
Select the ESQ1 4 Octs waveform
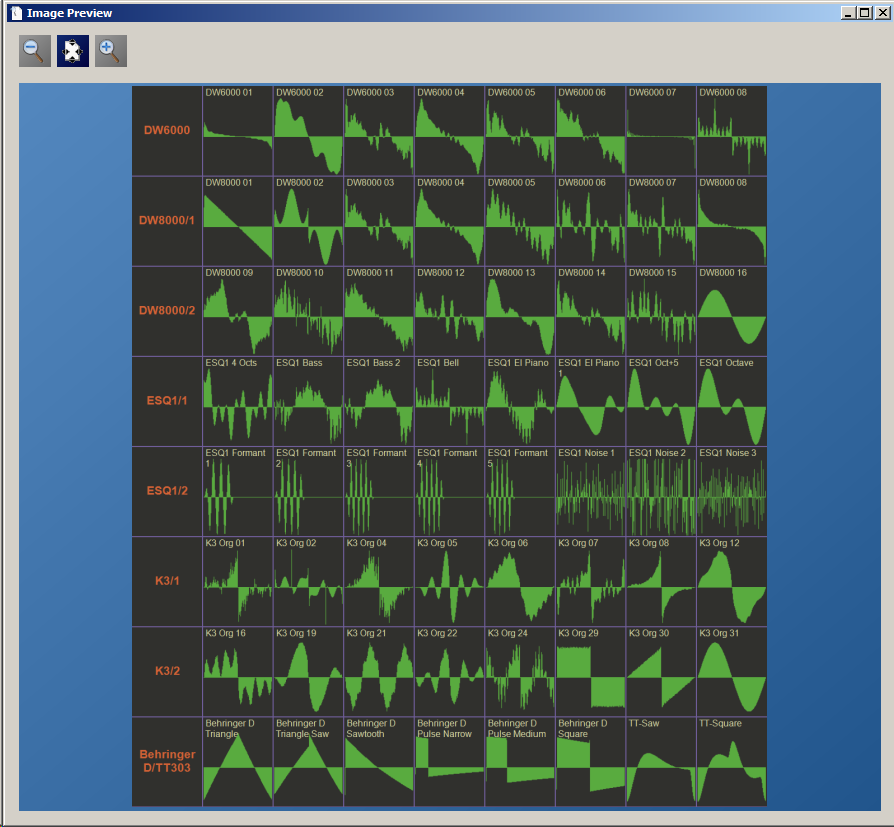(x=238, y=401)
